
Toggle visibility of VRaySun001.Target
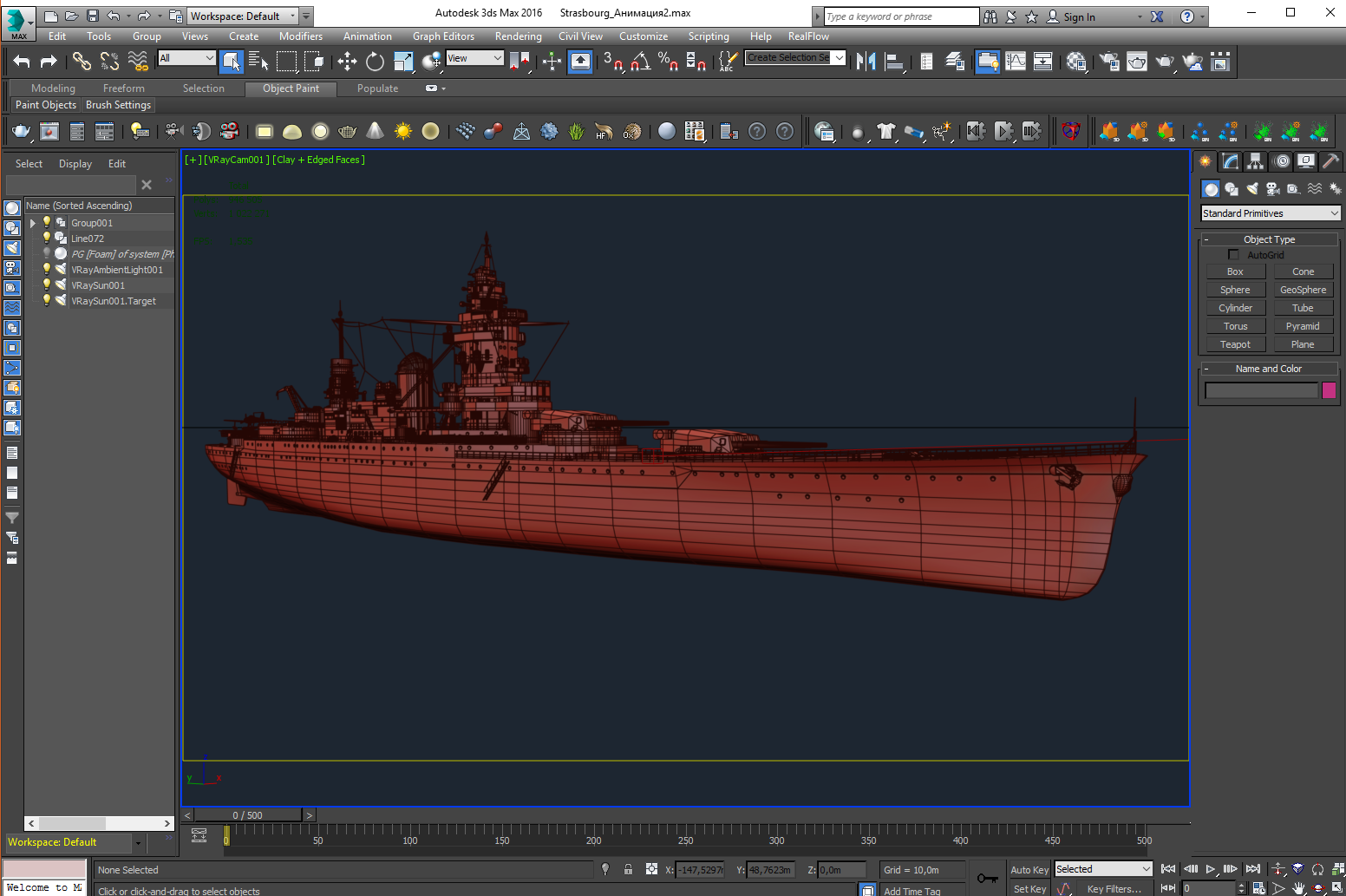tap(47, 300)
